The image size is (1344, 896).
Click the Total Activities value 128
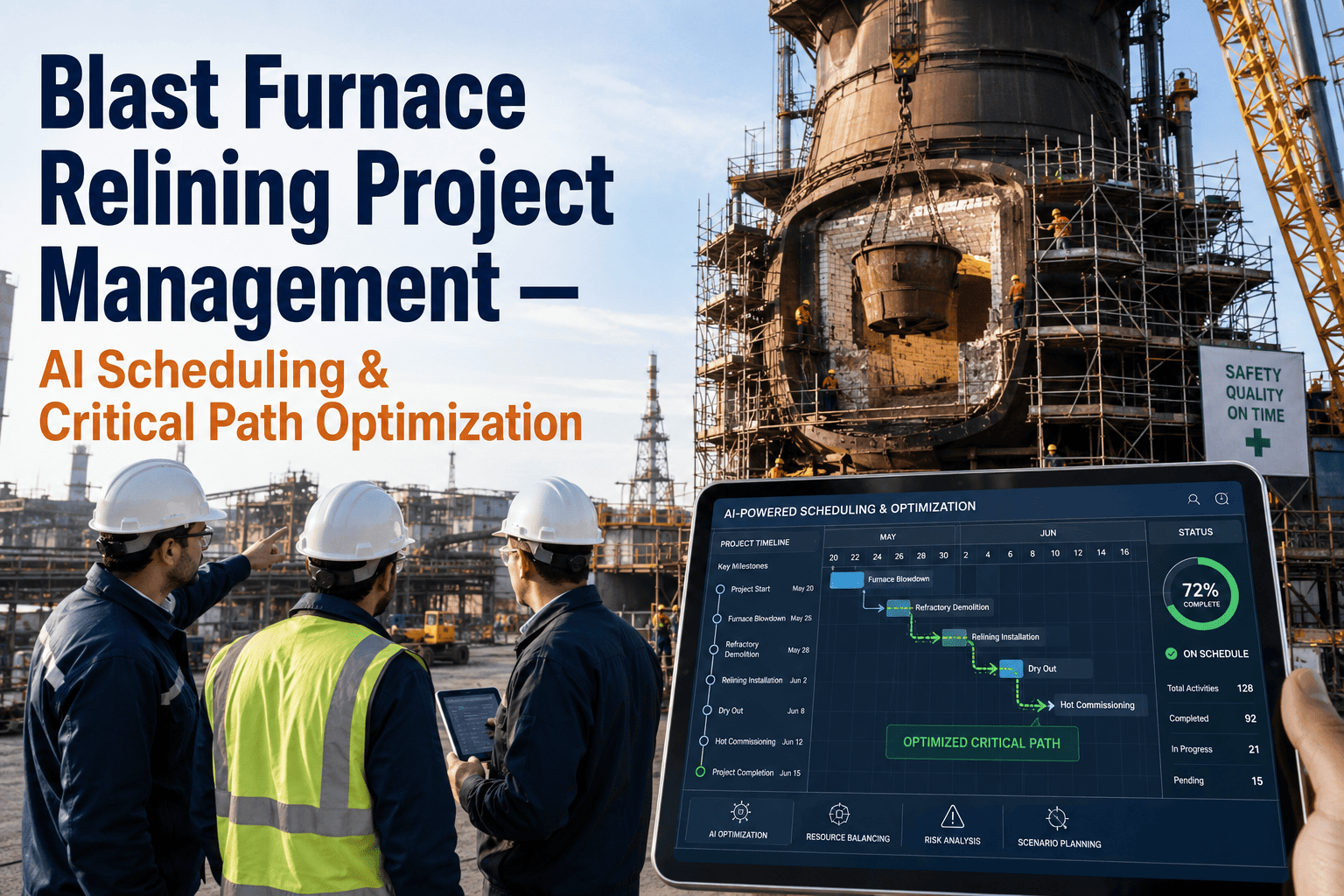[1244, 689]
